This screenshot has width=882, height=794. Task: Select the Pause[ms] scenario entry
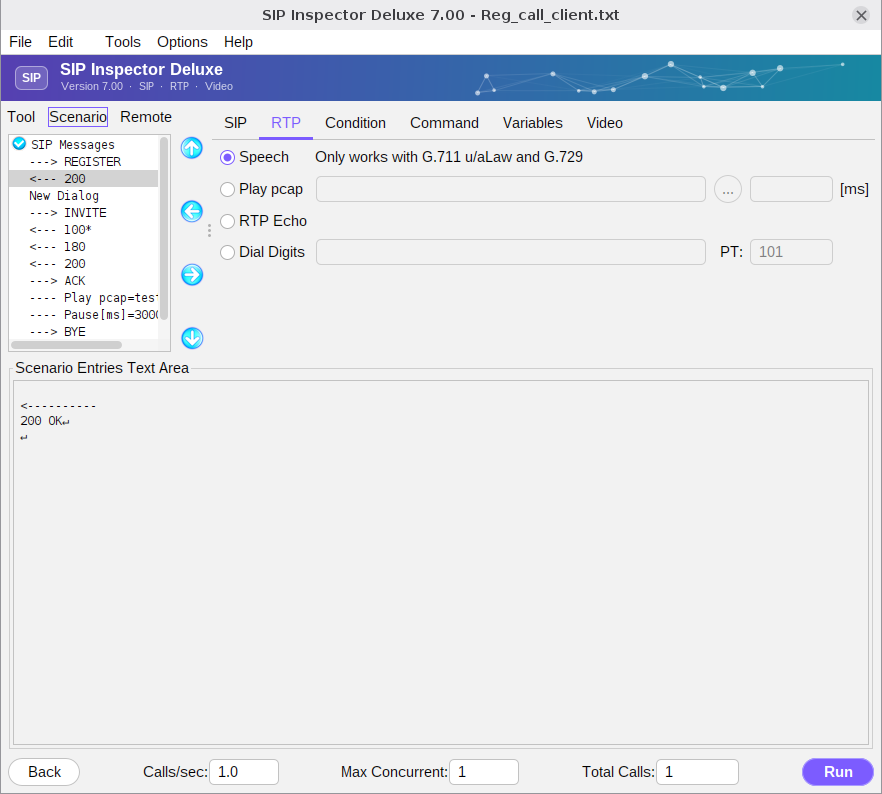tap(83, 315)
